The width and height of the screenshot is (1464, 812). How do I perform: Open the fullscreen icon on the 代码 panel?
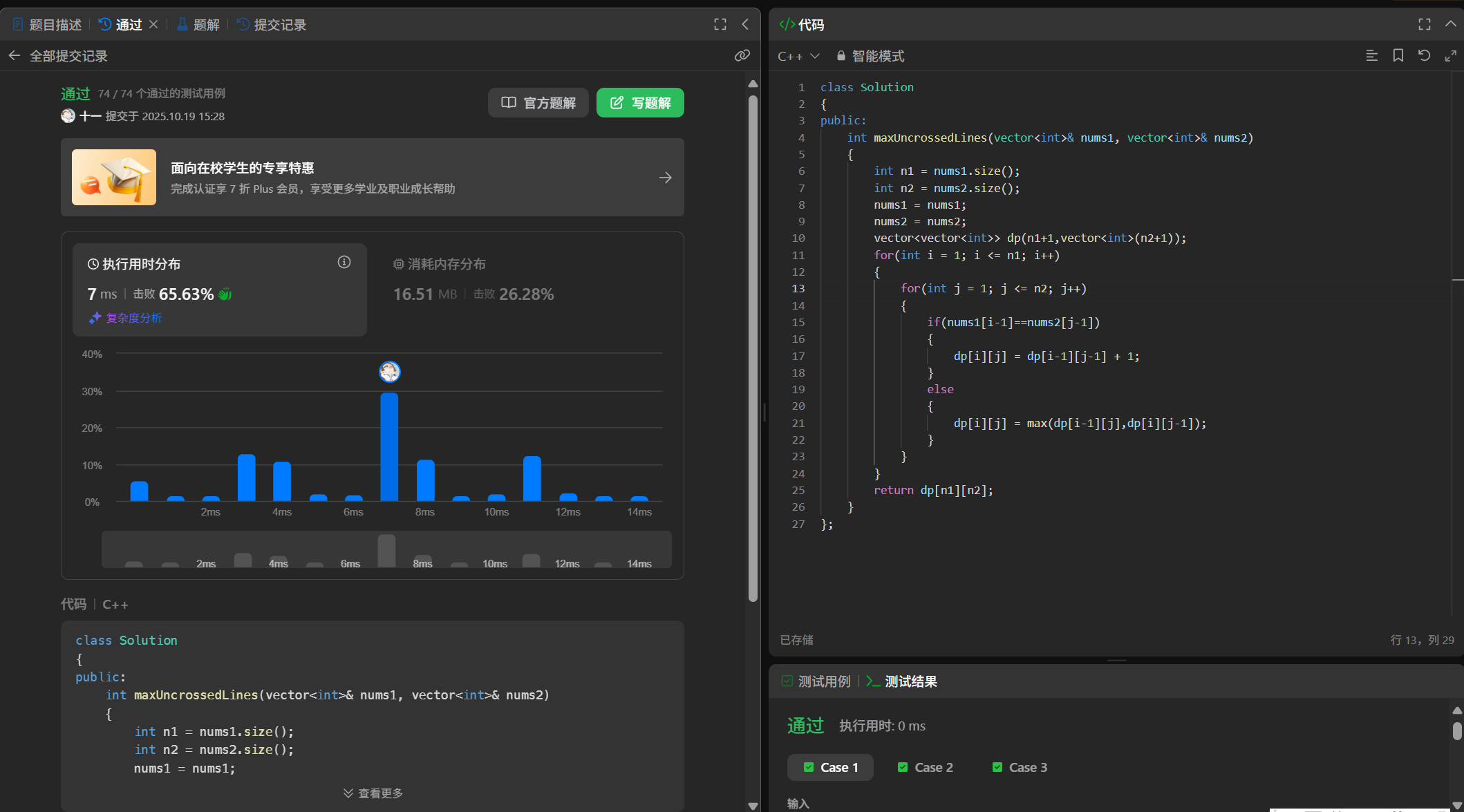tap(1424, 24)
